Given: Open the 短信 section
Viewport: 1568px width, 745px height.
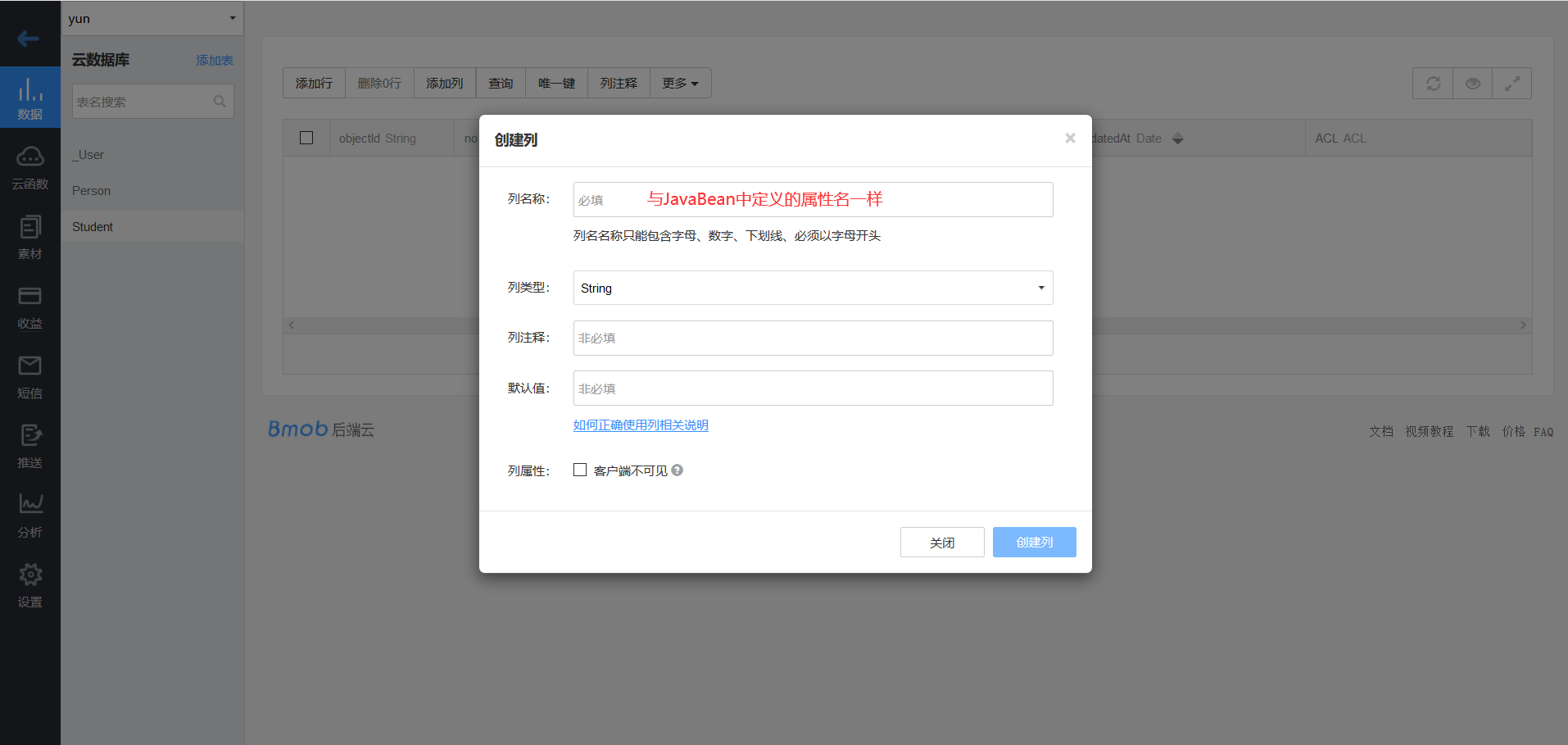Looking at the screenshot, I should click(x=30, y=375).
